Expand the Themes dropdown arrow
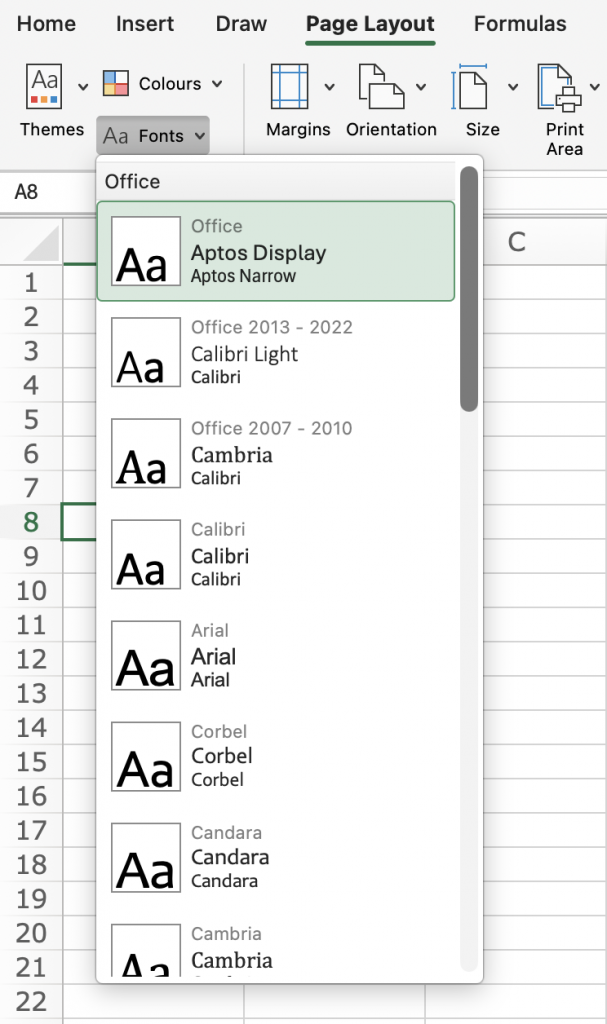This screenshot has width=607, height=1024. [x=83, y=86]
